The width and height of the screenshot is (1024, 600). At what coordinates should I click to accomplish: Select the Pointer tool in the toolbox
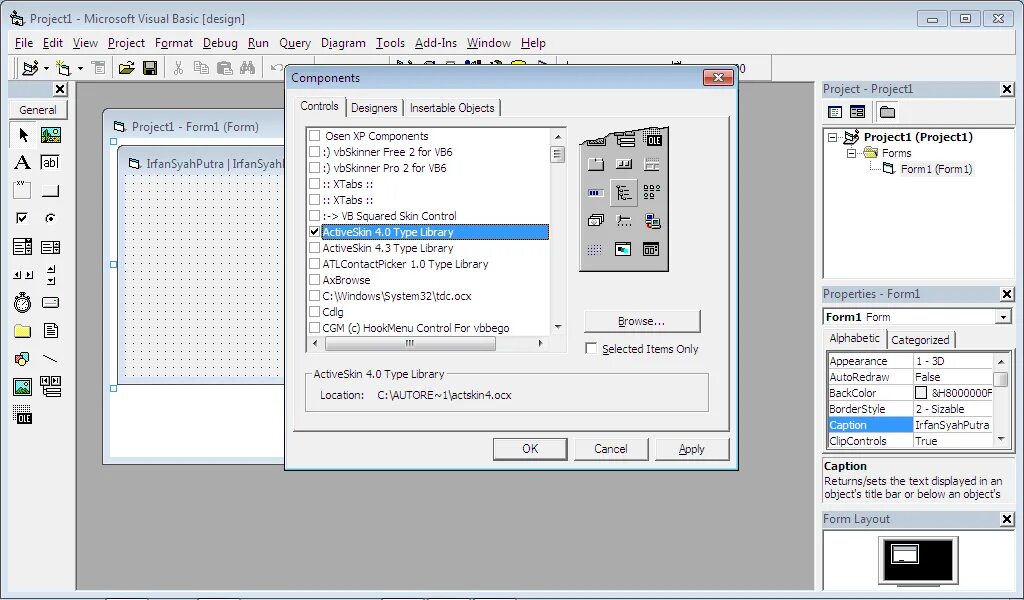23,135
